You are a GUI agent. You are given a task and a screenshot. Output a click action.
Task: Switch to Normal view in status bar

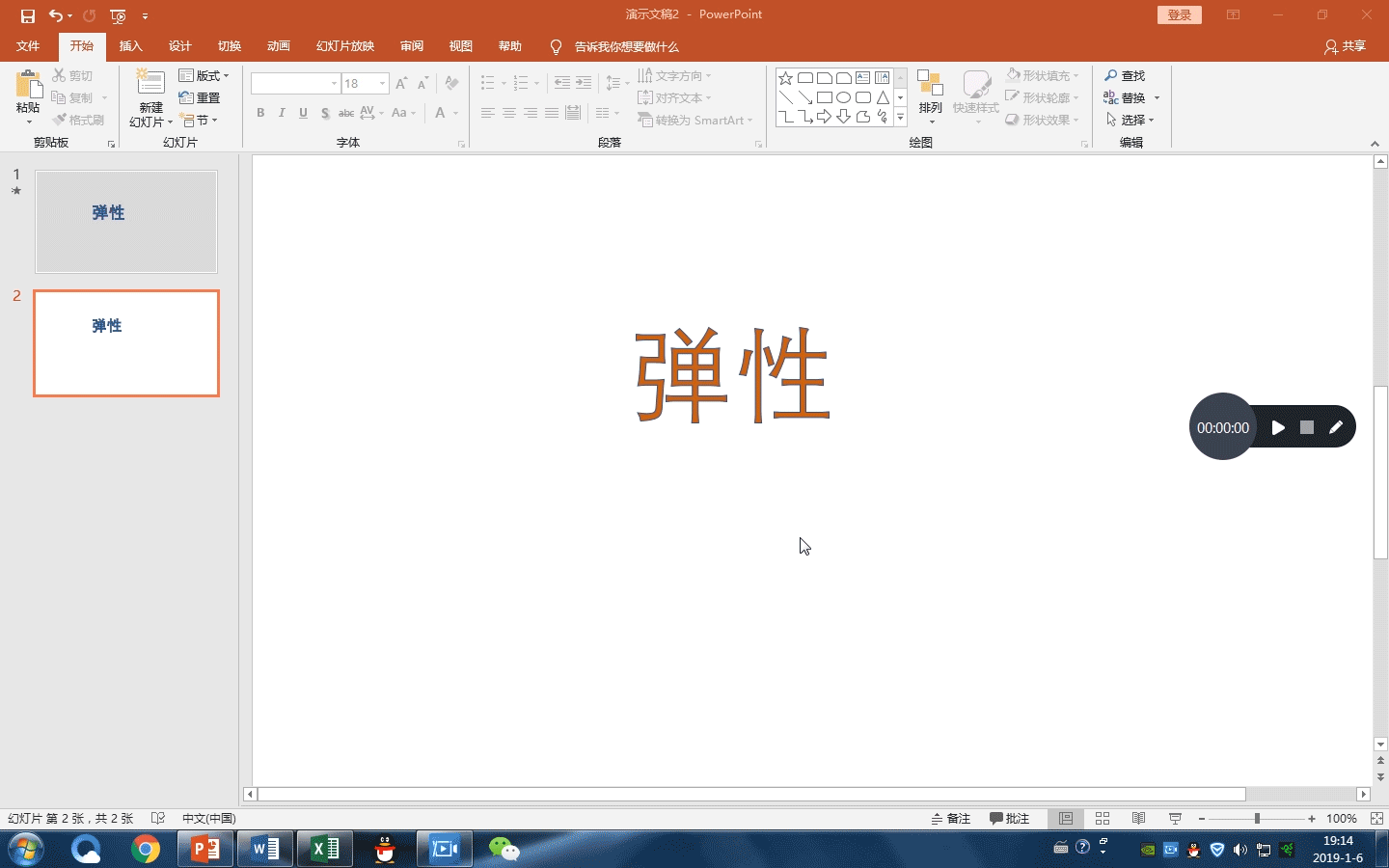(1066, 819)
